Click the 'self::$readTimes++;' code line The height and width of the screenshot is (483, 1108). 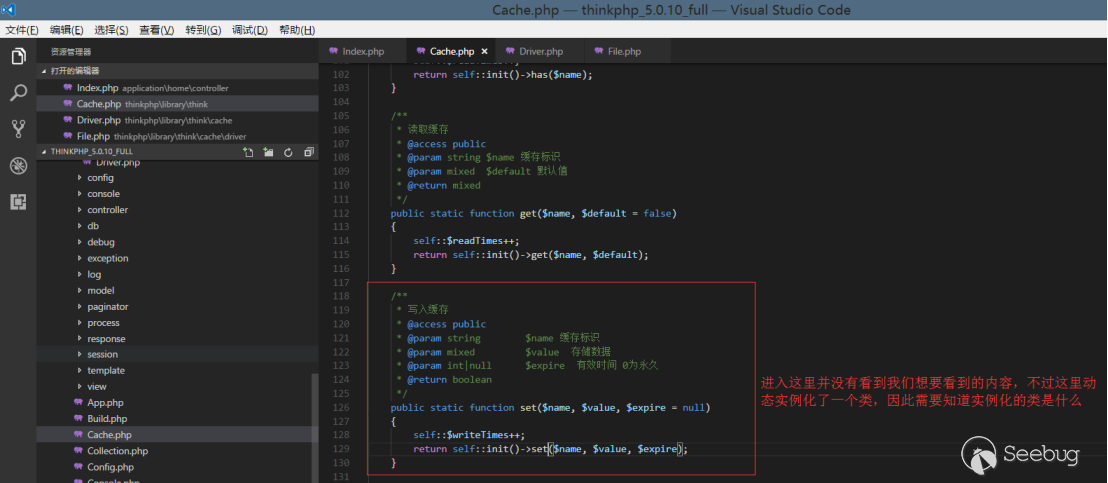coord(466,241)
